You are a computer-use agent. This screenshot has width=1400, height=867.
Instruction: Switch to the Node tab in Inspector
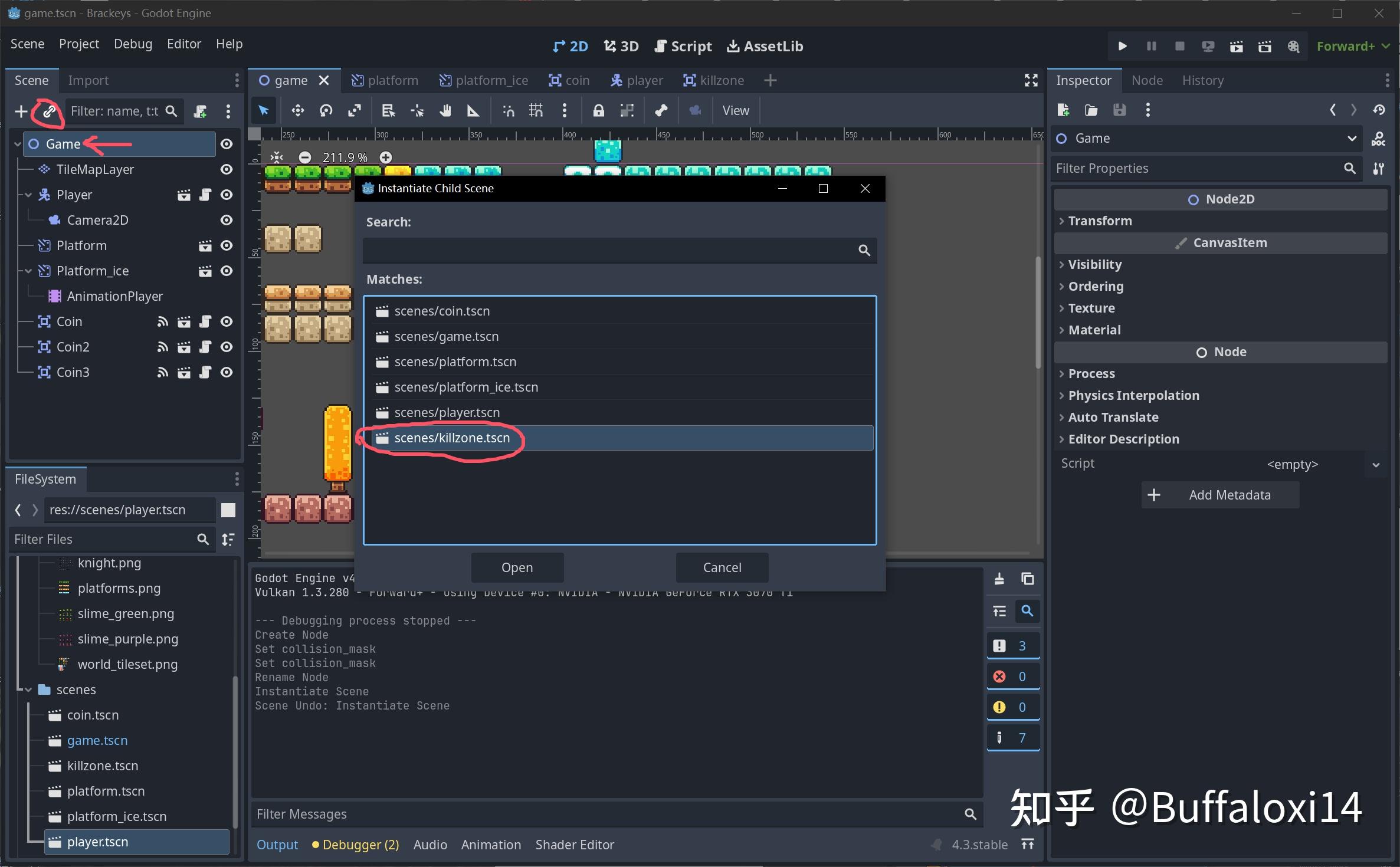pyautogui.click(x=1146, y=80)
